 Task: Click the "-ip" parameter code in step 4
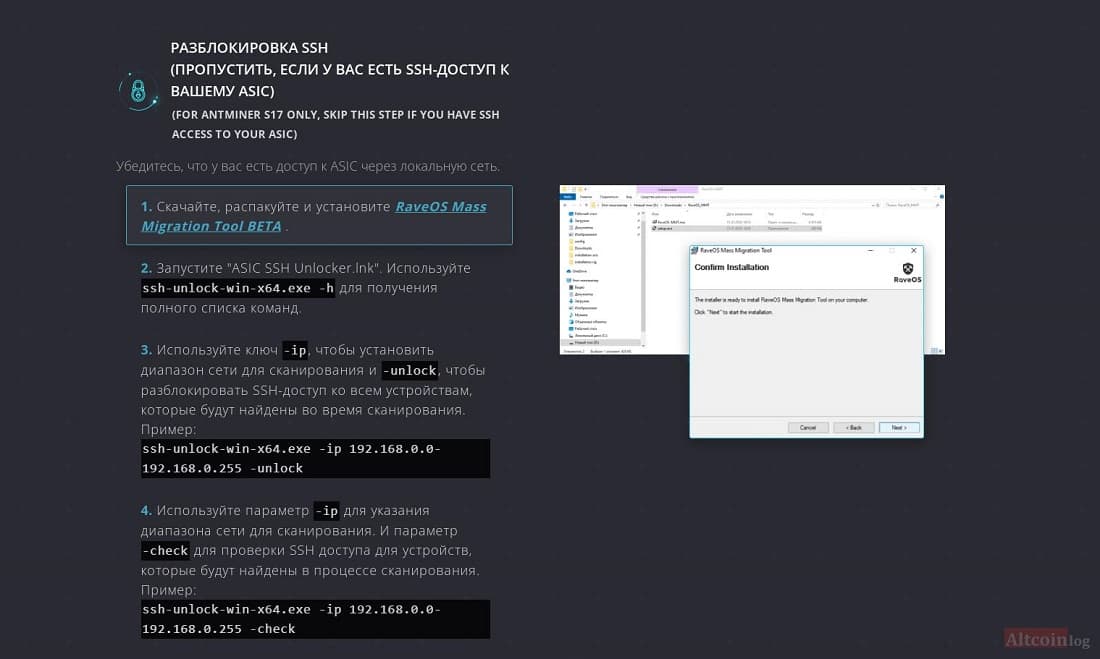pos(326,511)
